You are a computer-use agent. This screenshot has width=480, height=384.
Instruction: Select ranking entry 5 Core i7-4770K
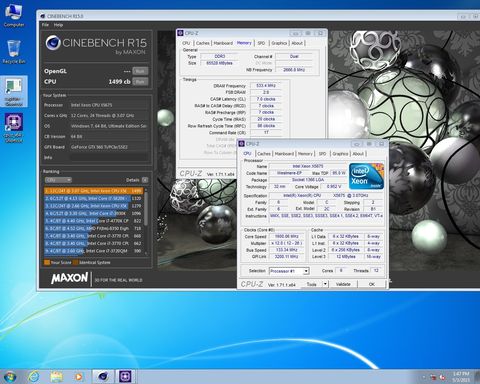93,221
